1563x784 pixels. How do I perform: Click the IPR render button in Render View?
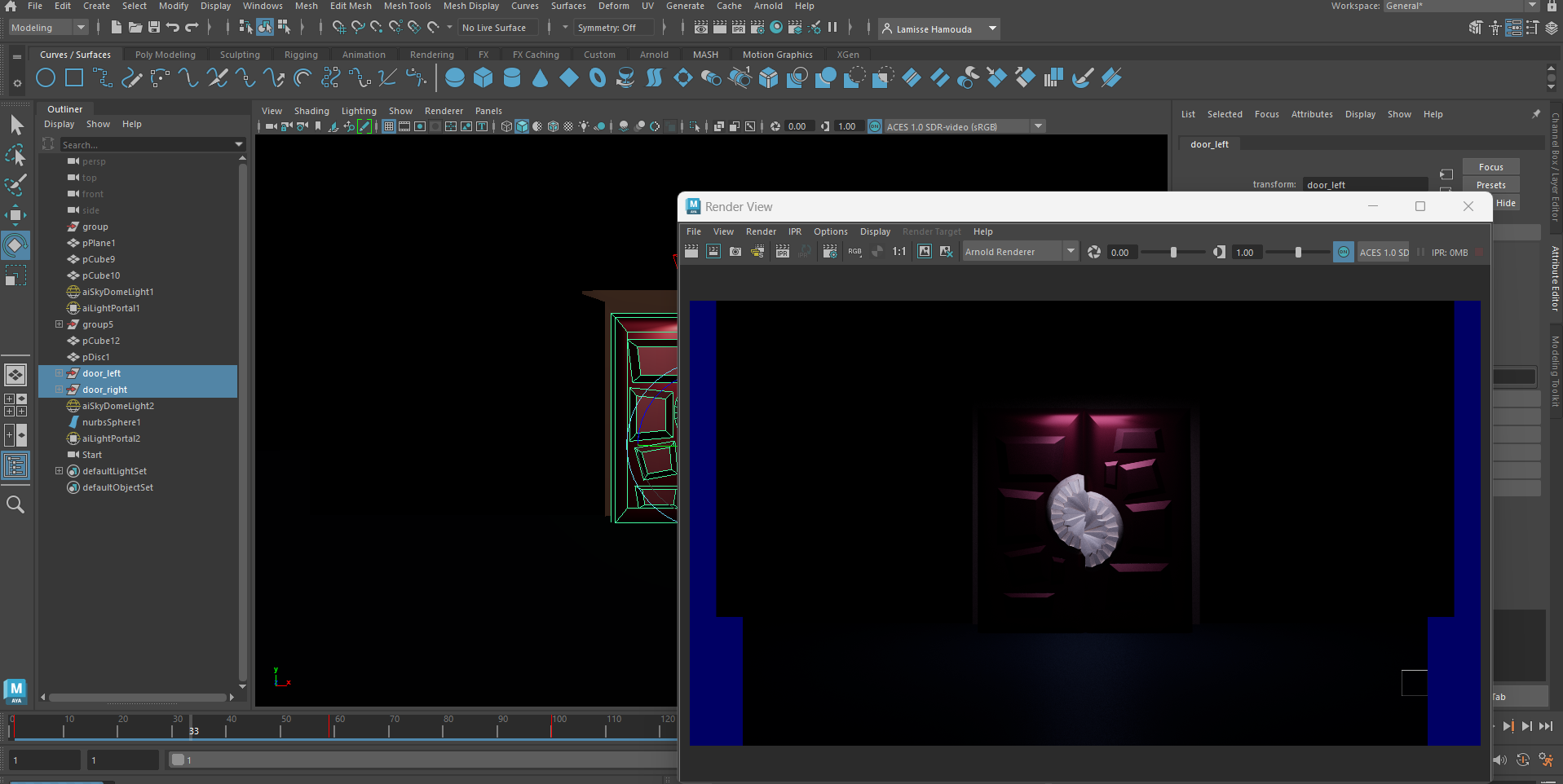pyautogui.click(x=782, y=252)
